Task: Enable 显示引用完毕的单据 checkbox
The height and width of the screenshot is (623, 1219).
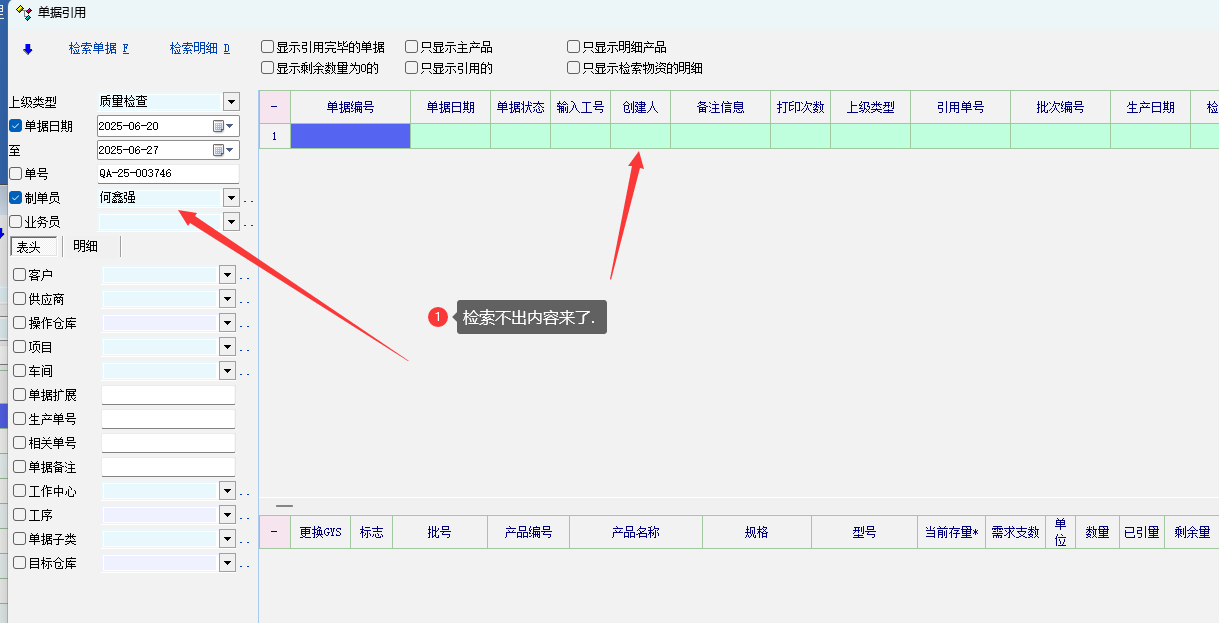Action: click(x=267, y=47)
